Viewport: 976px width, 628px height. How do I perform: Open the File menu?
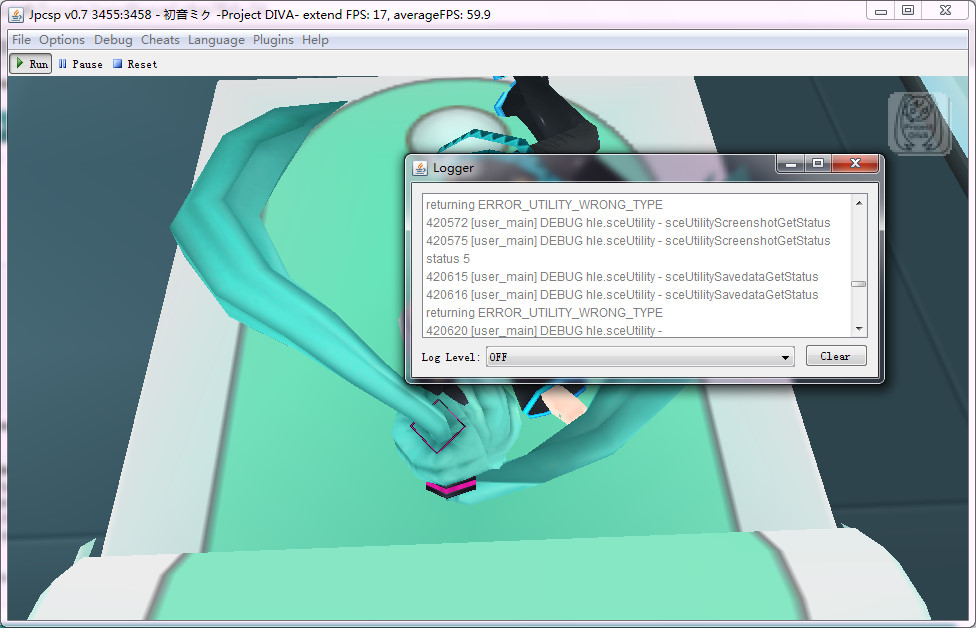coord(21,40)
